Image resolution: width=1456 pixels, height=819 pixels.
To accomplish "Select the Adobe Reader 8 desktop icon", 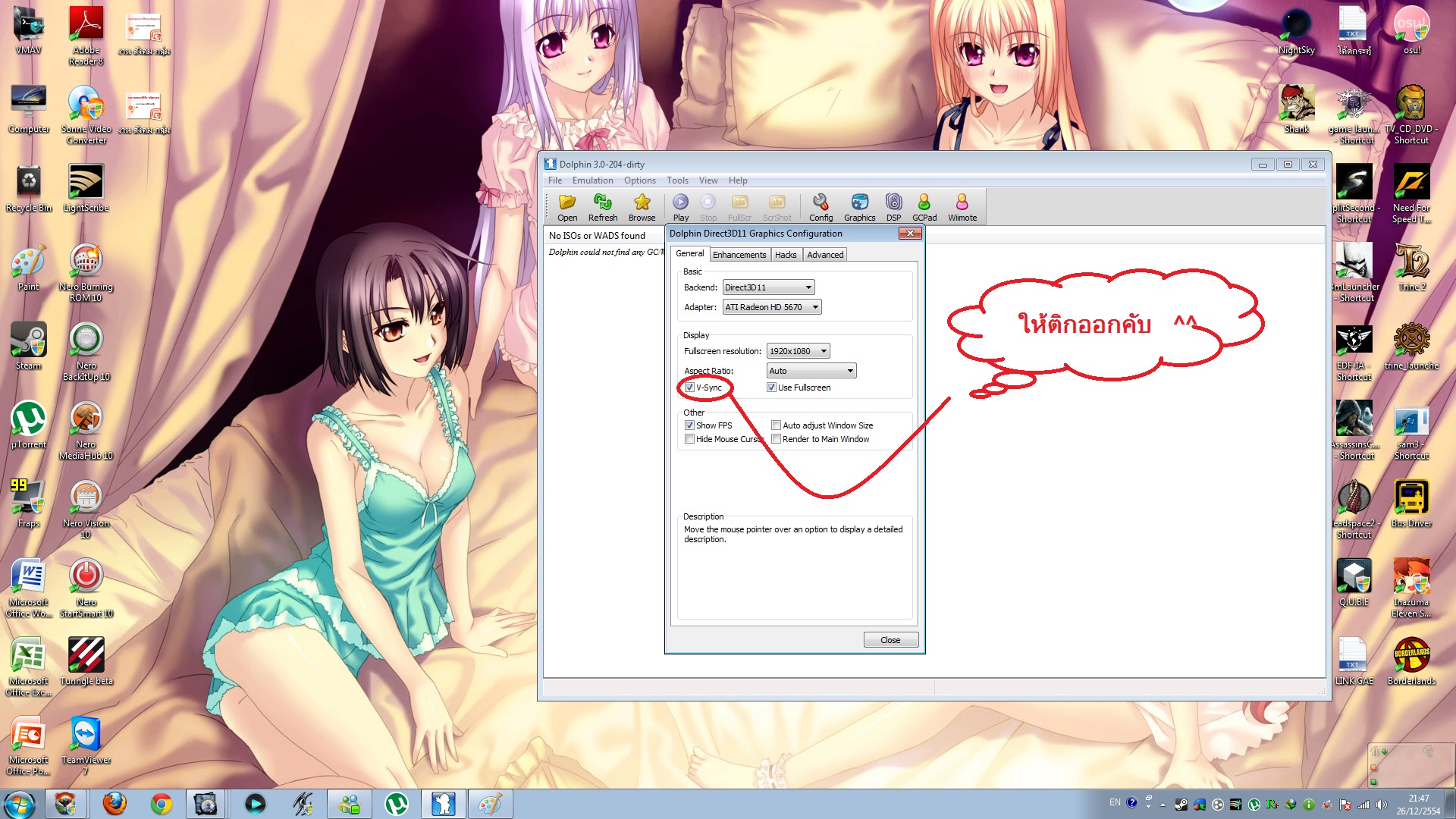I will (x=86, y=36).
